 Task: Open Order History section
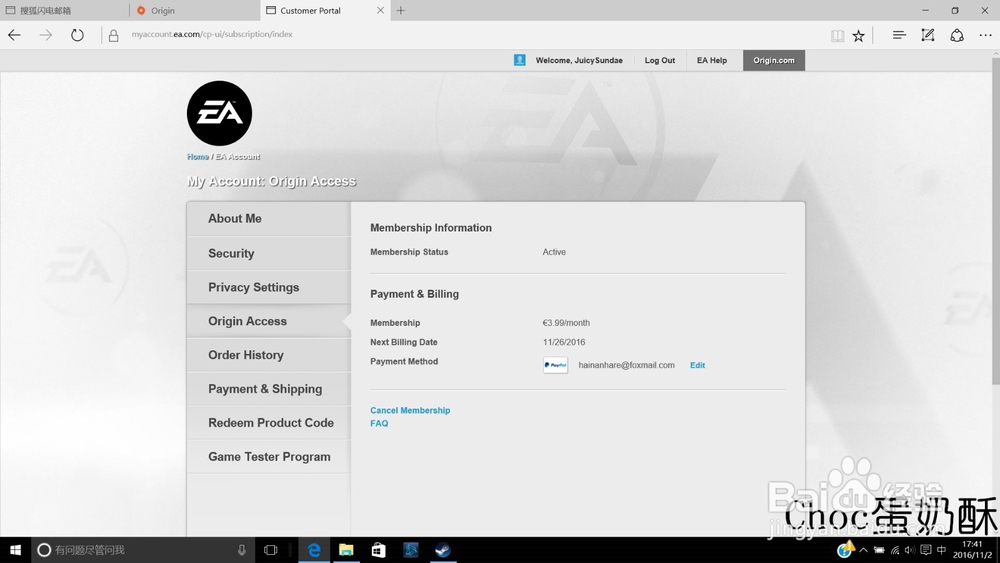click(x=268, y=355)
